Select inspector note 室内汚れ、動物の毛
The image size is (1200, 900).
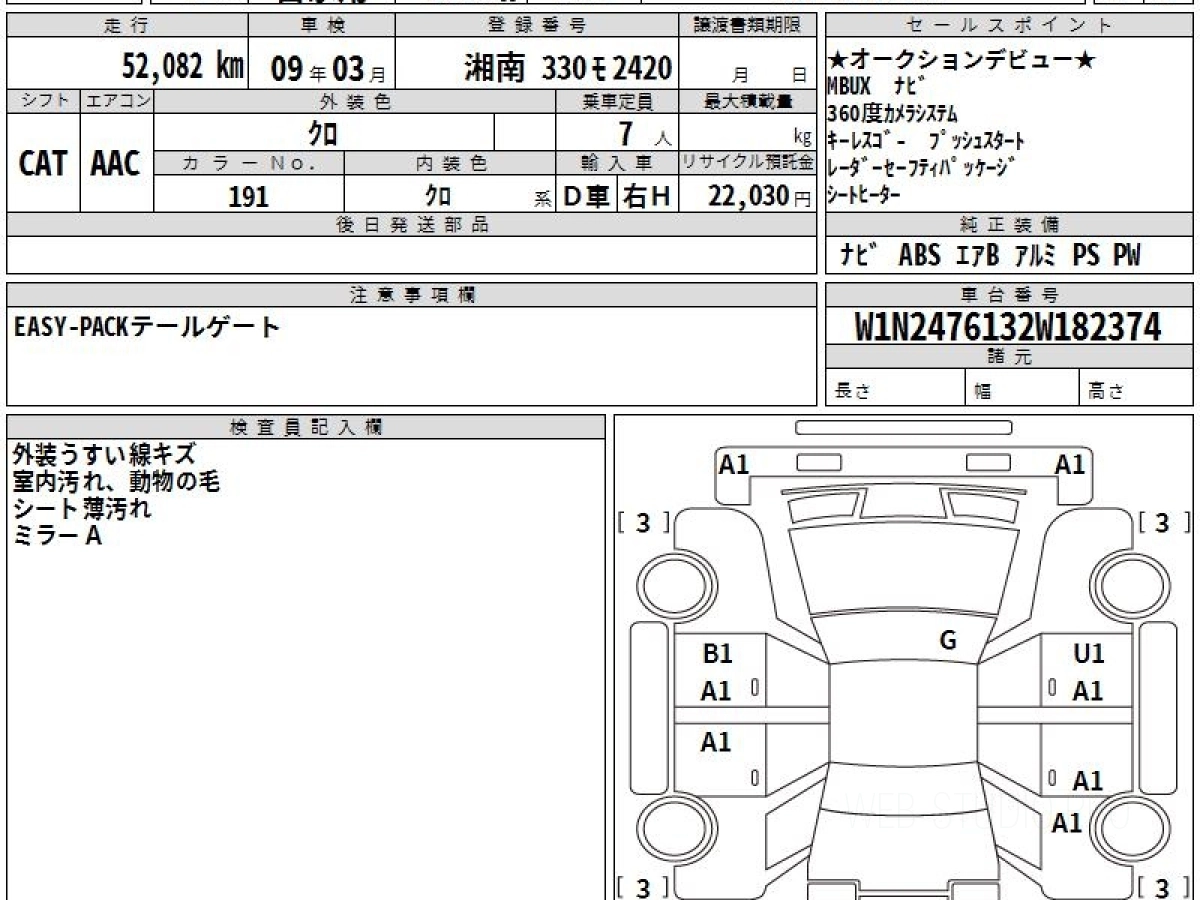116,482
